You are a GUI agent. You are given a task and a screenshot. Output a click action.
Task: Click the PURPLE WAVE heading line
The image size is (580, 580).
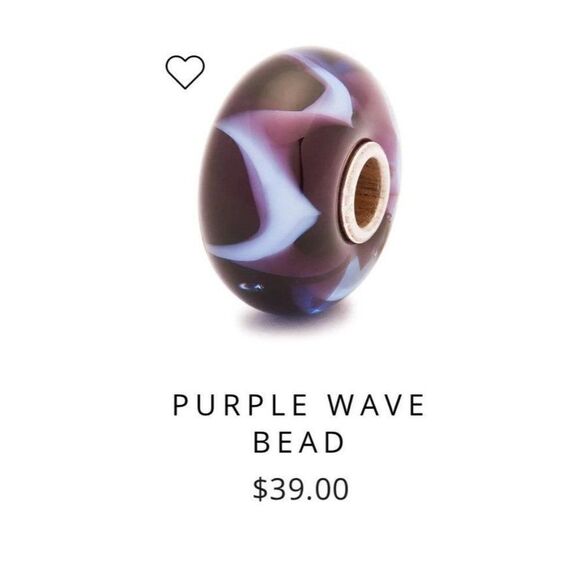[299, 405]
